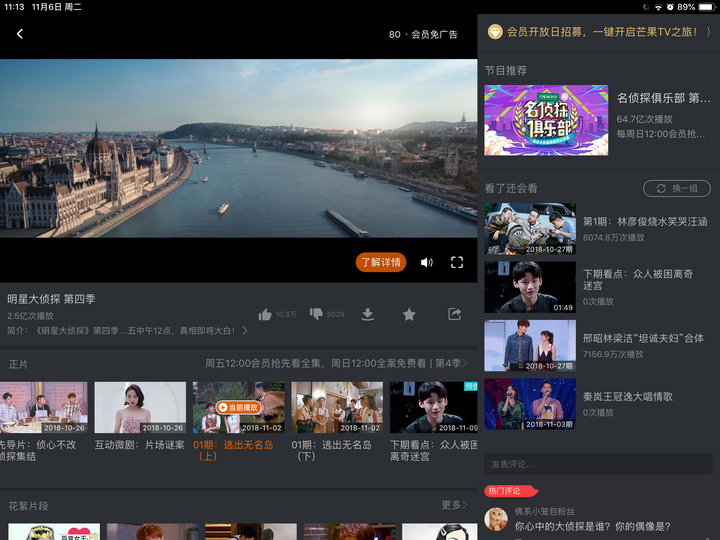Image resolution: width=720 pixels, height=540 pixels.
Task: Open 名侦探俱乐部 recommended show thumbnail
Action: click(546, 120)
